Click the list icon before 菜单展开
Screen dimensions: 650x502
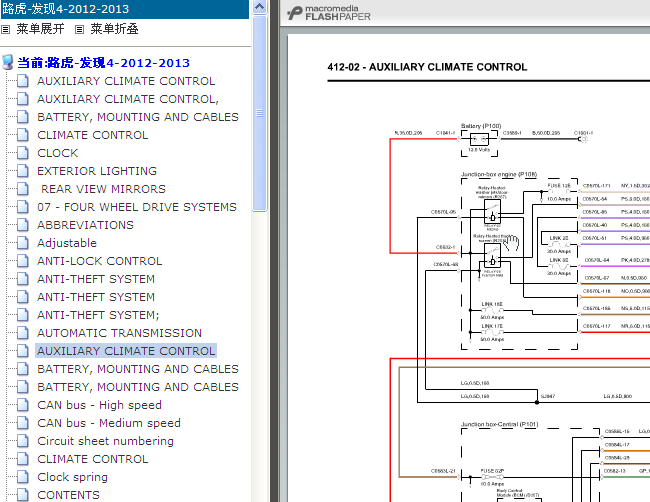(6, 30)
